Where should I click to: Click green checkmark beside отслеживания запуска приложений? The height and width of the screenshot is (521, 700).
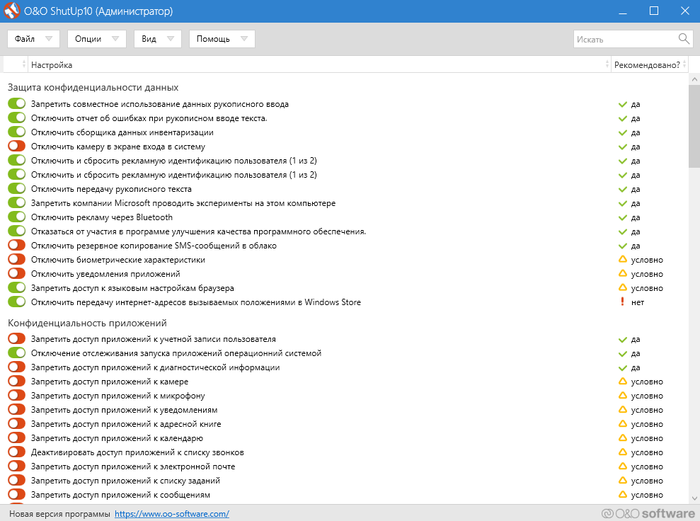(622, 354)
